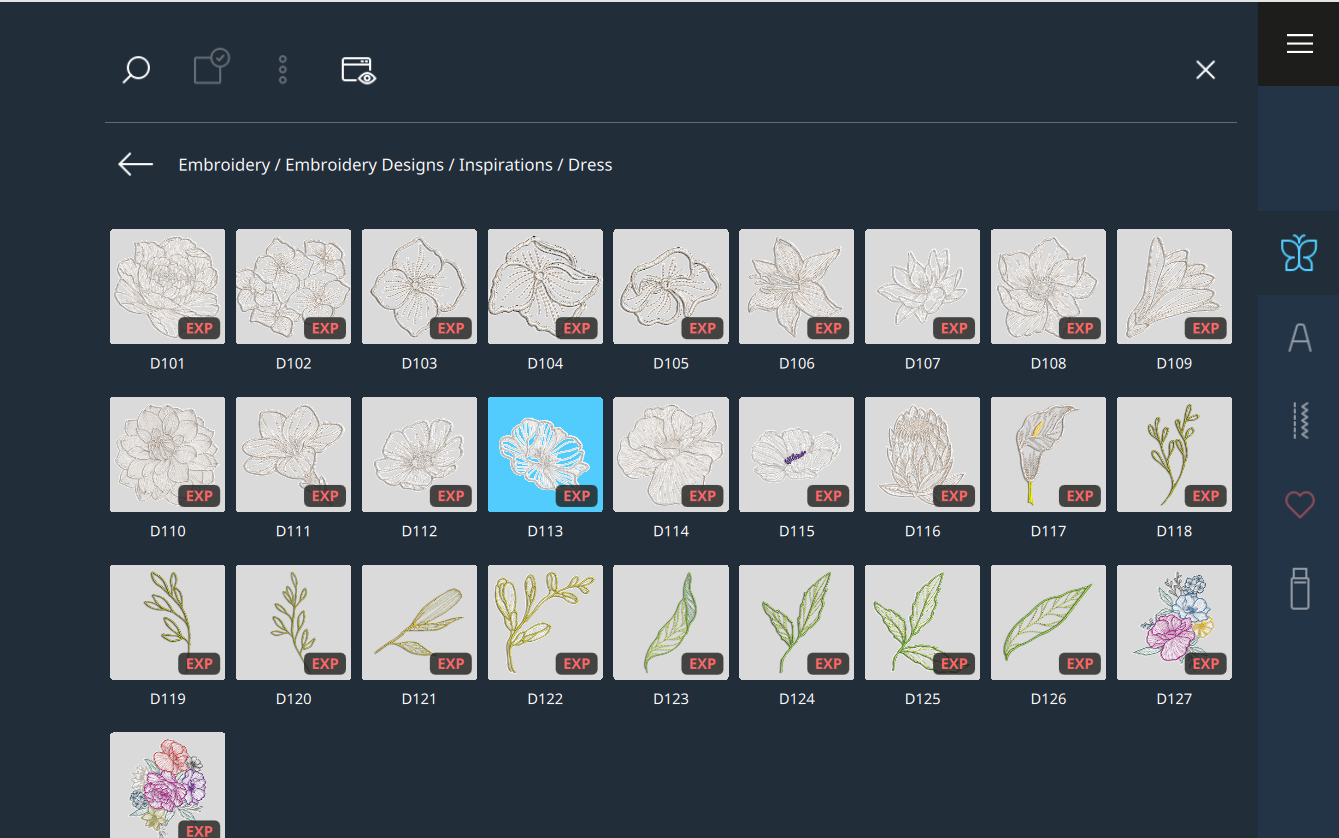Select the D127 colorful bouquet thumbnail
This screenshot has height=838, width=1339.
click(x=1174, y=623)
